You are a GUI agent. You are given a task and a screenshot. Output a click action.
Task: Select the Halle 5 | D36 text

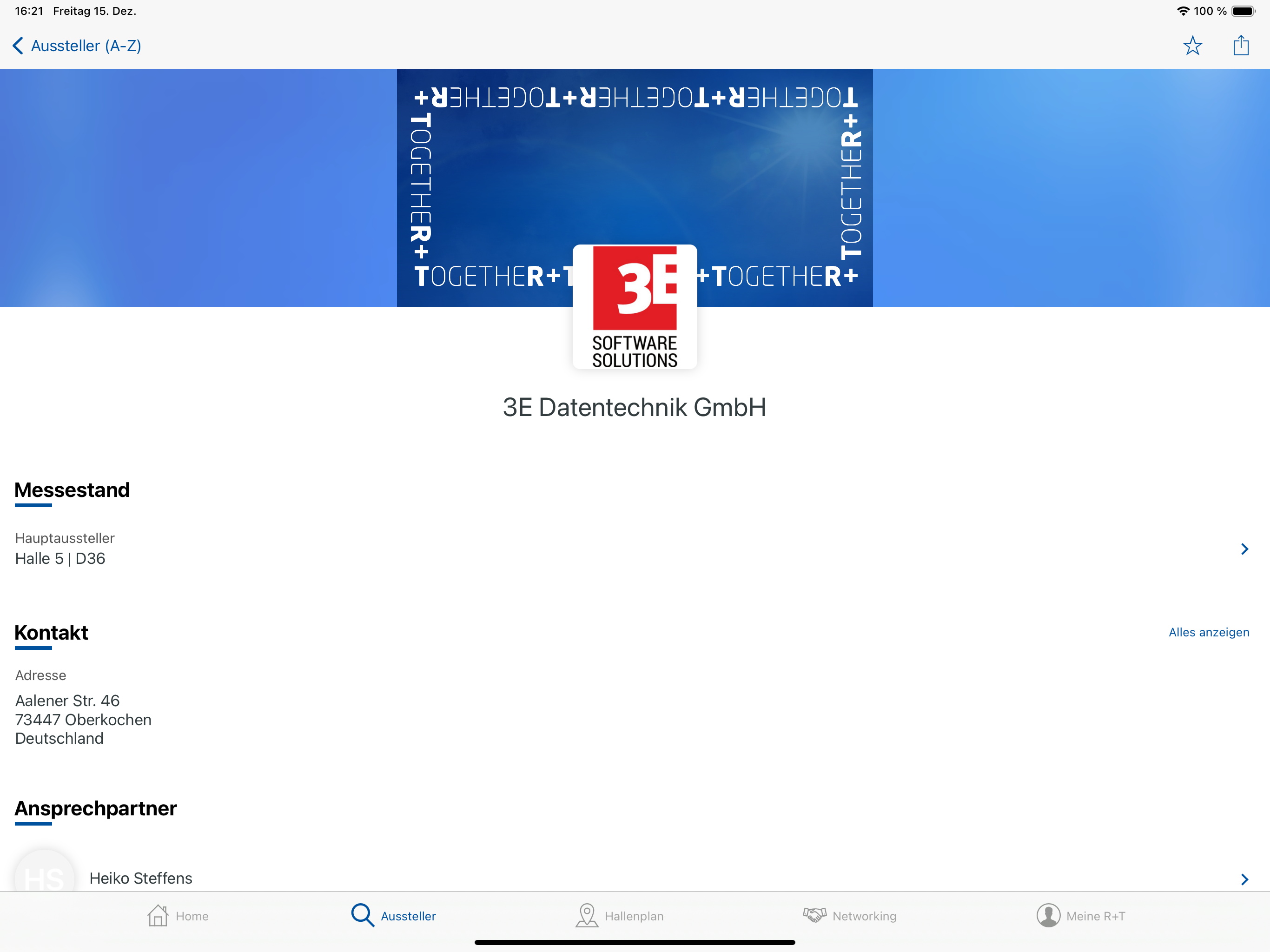click(x=60, y=559)
